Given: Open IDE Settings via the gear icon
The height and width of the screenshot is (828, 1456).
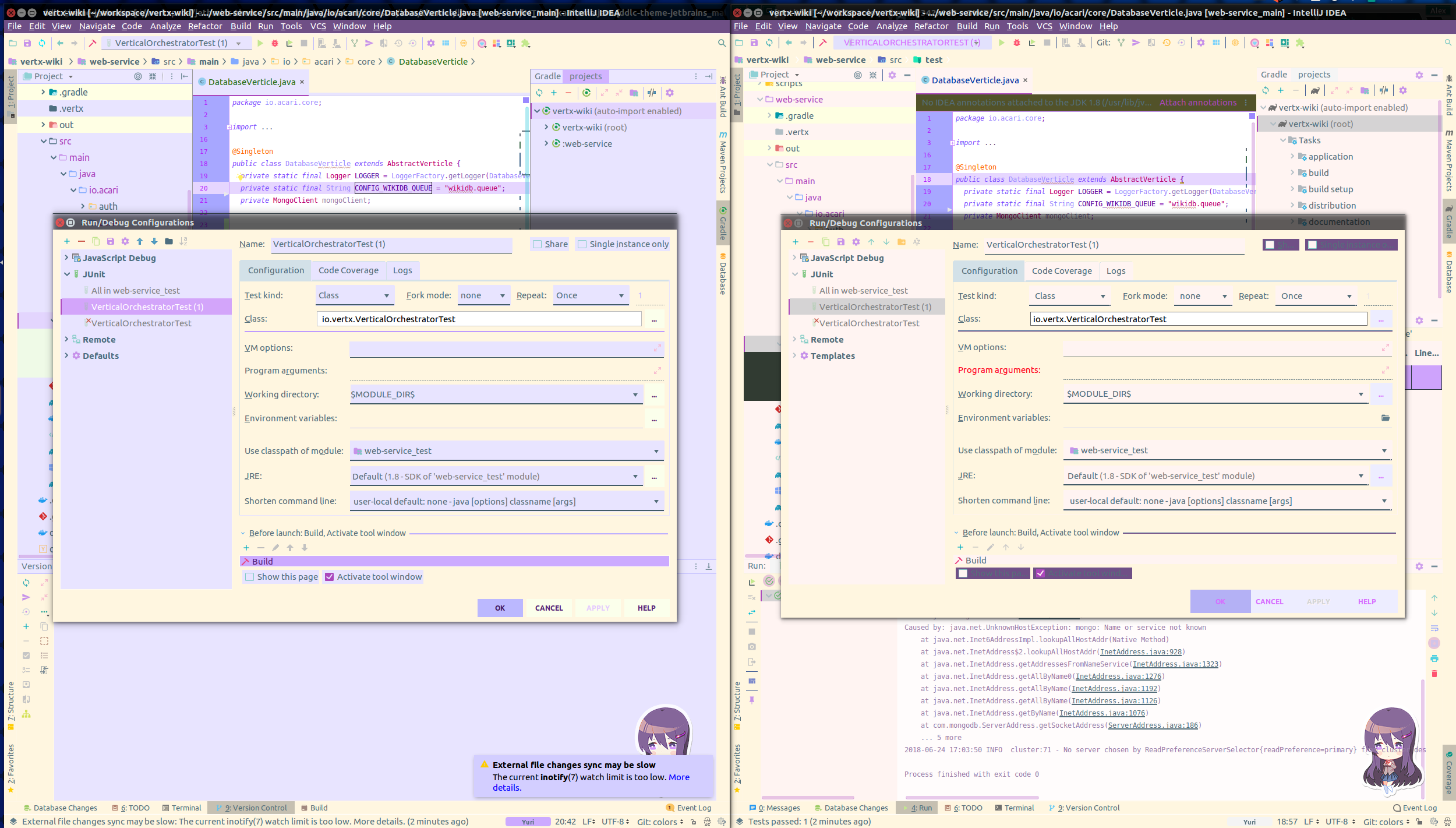Looking at the screenshot, I should click(x=430, y=43).
